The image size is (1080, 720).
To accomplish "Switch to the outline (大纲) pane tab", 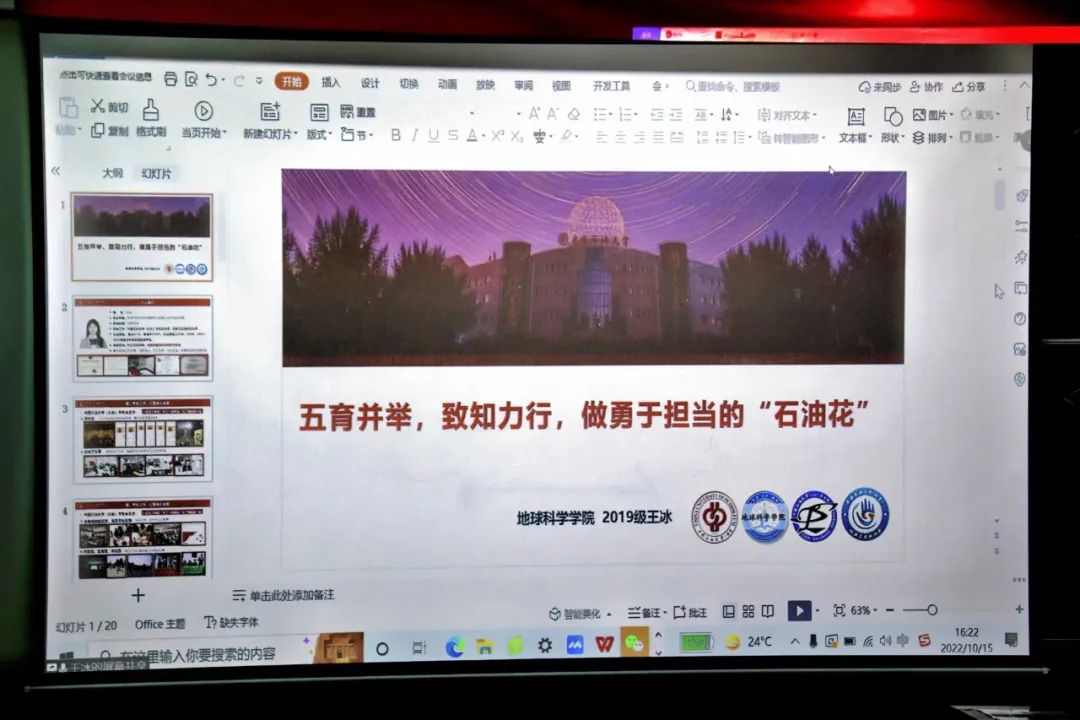I will coord(112,173).
